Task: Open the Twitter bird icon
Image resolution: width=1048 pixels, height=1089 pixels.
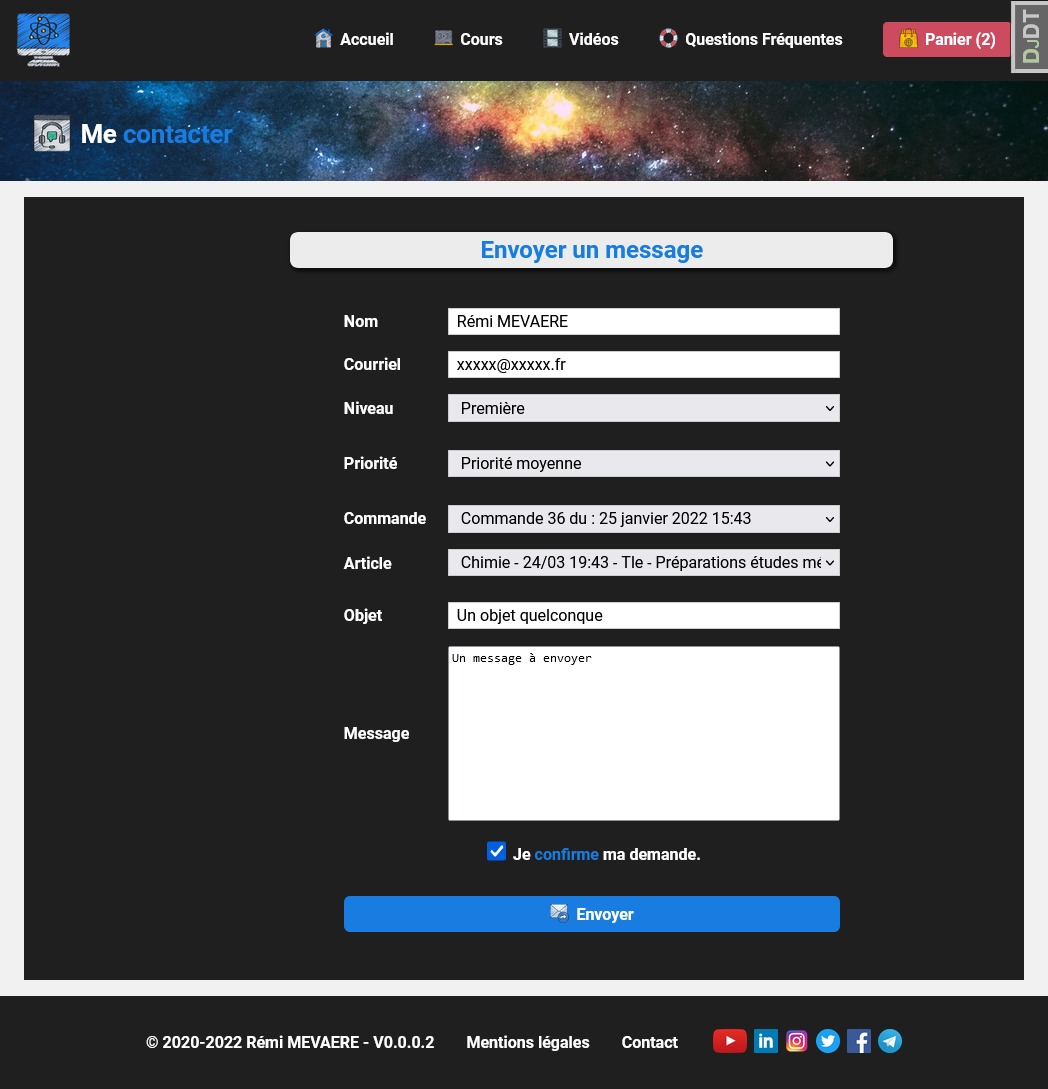Action: pos(827,1041)
